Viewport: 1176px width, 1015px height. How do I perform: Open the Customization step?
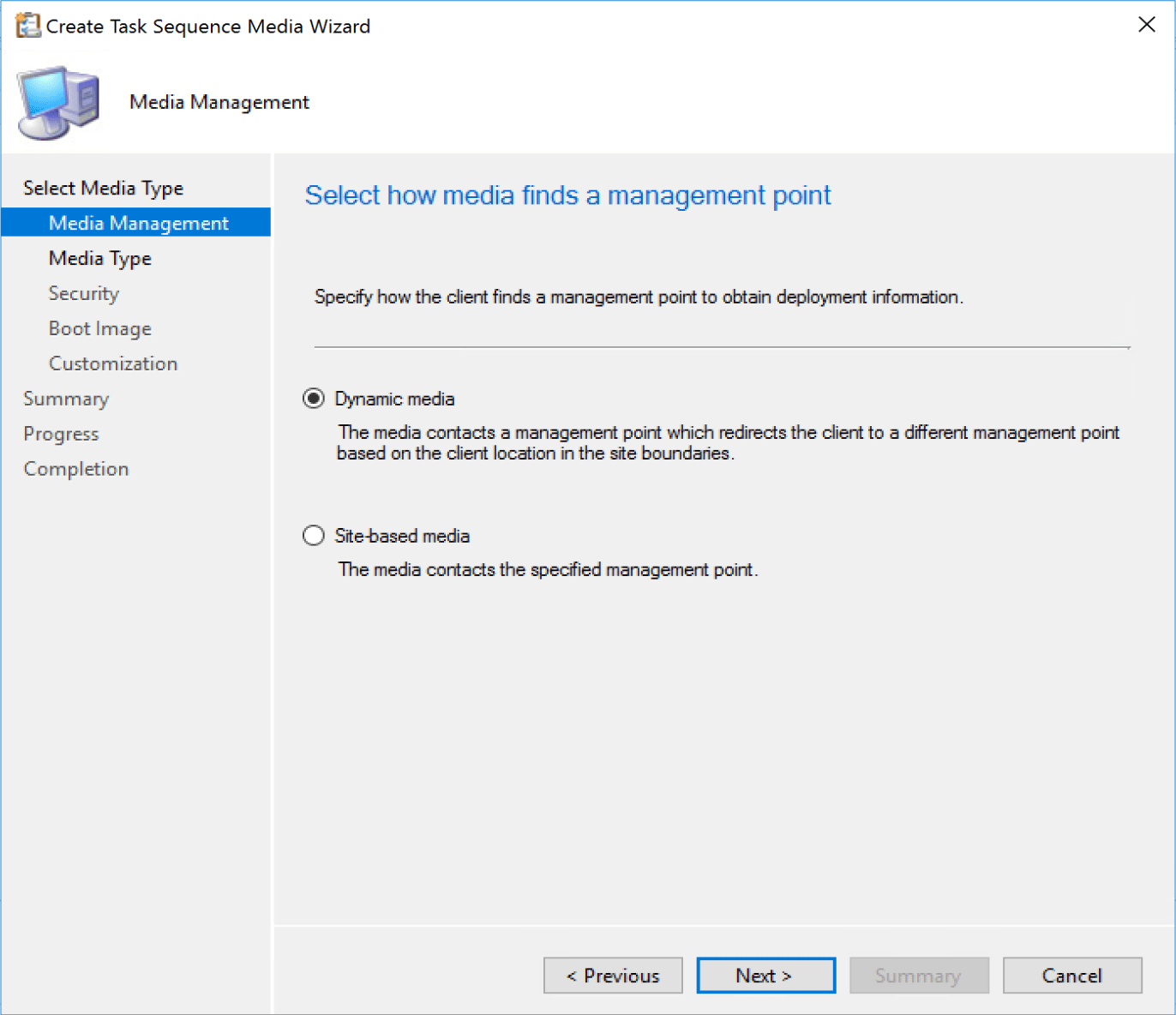click(x=112, y=363)
